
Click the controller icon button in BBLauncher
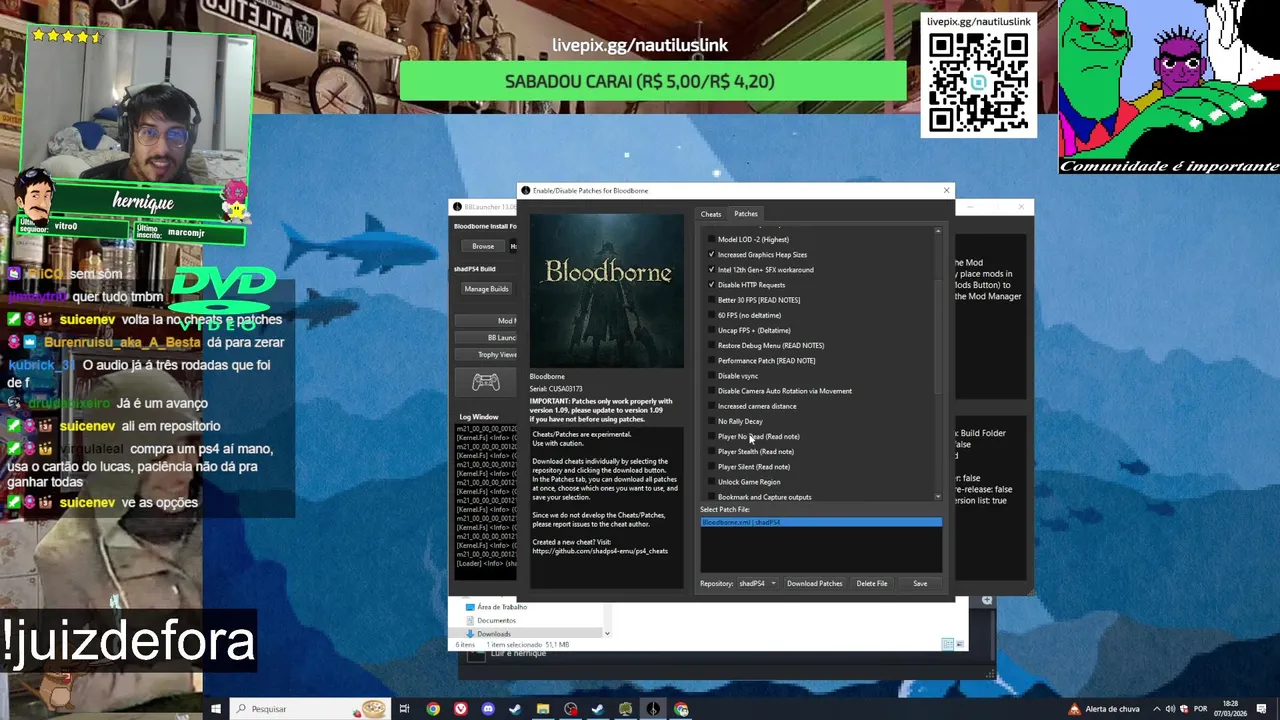coord(485,382)
